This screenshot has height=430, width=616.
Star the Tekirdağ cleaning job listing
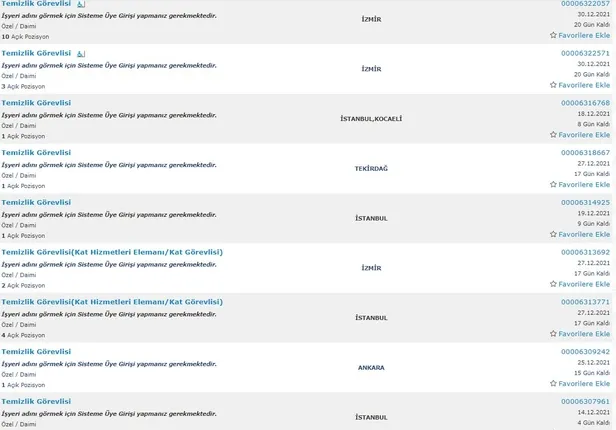tap(554, 185)
